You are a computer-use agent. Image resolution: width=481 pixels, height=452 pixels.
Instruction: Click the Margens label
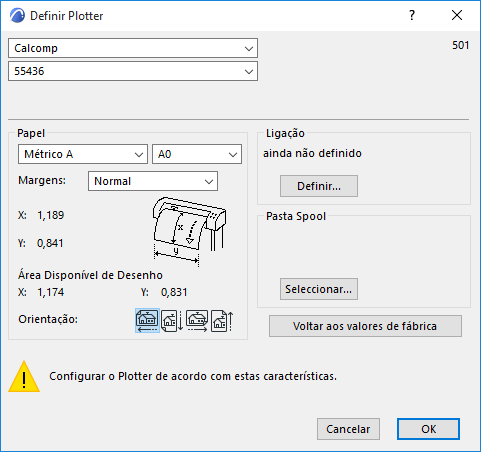(42, 180)
